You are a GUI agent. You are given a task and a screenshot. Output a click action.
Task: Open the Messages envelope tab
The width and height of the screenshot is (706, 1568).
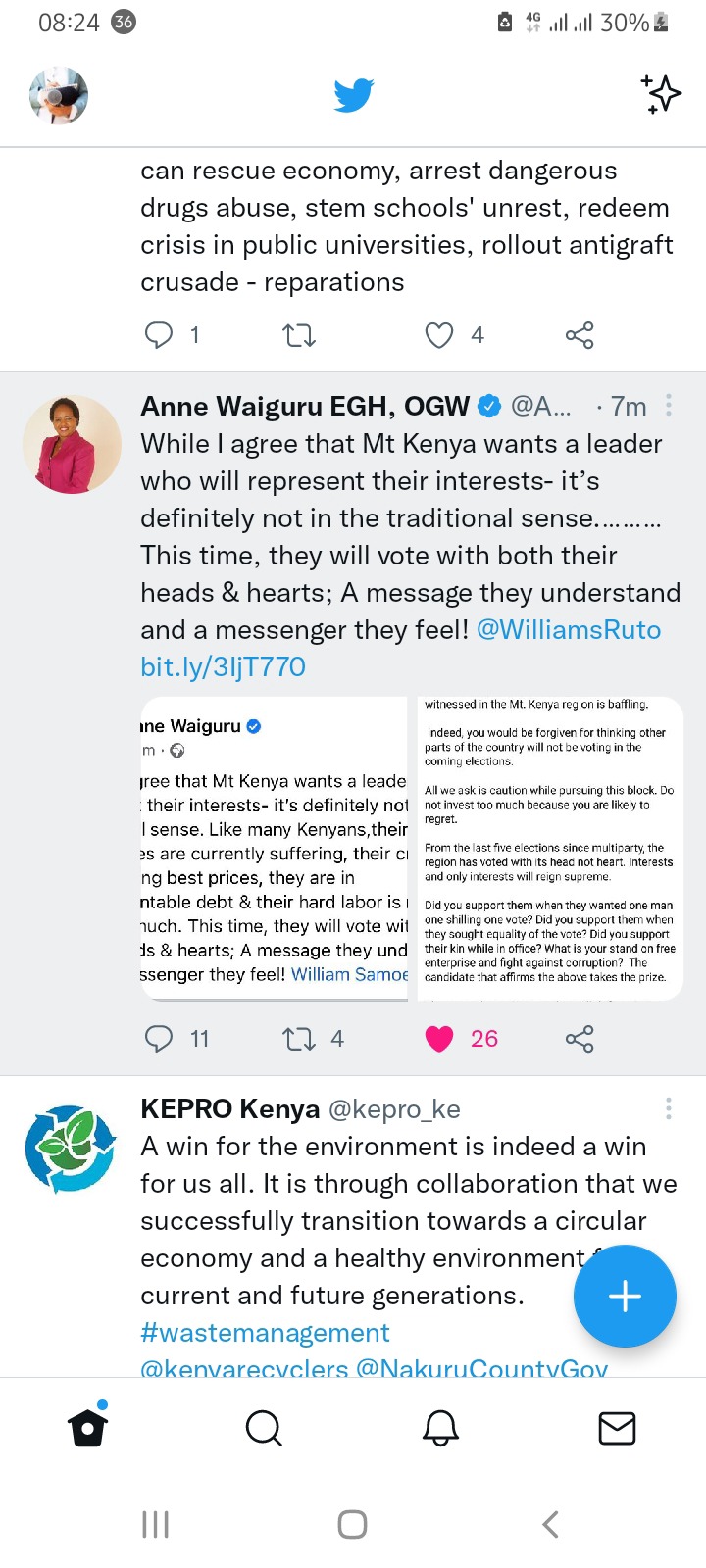click(x=617, y=1428)
